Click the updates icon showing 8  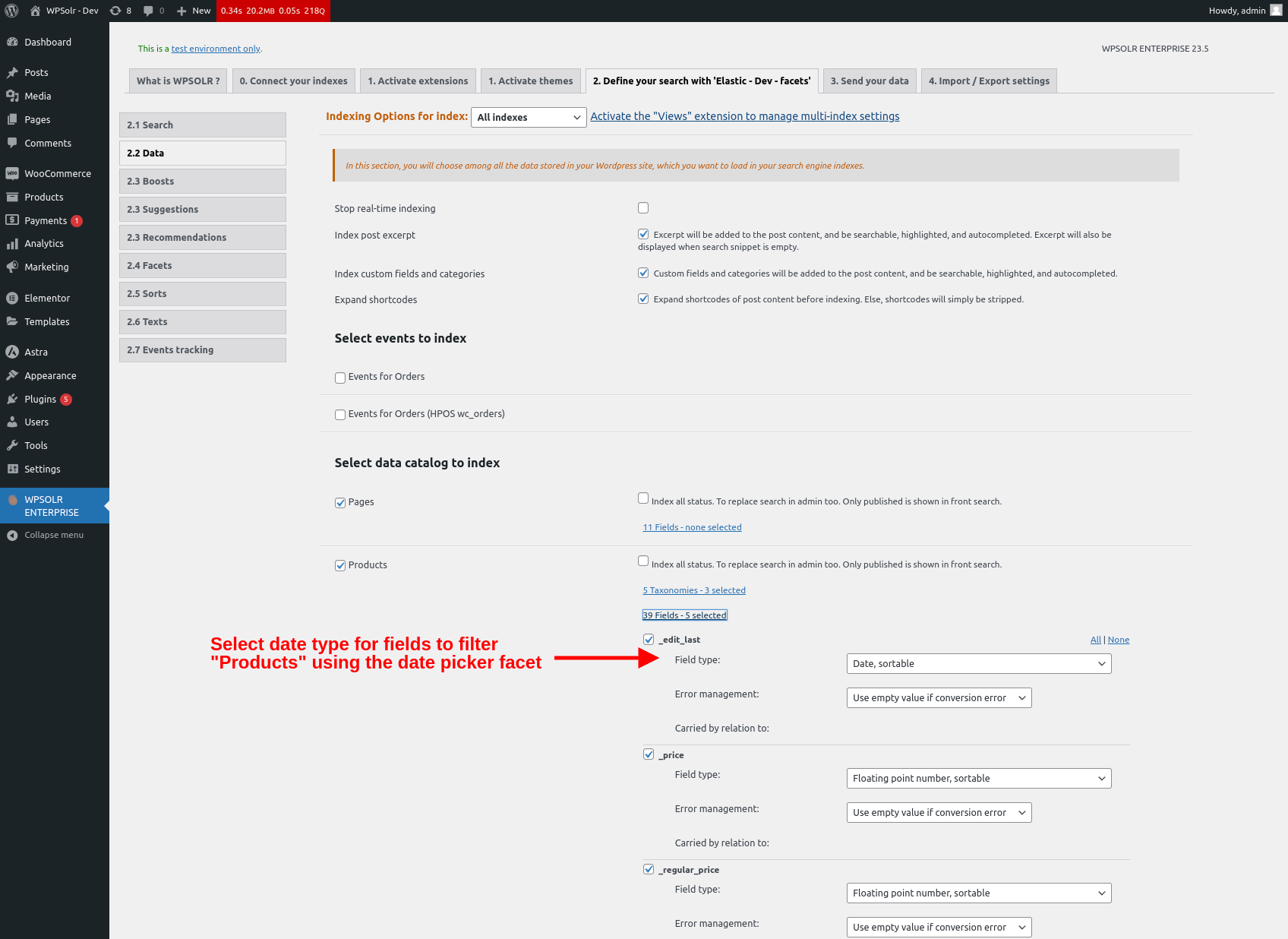point(115,11)
